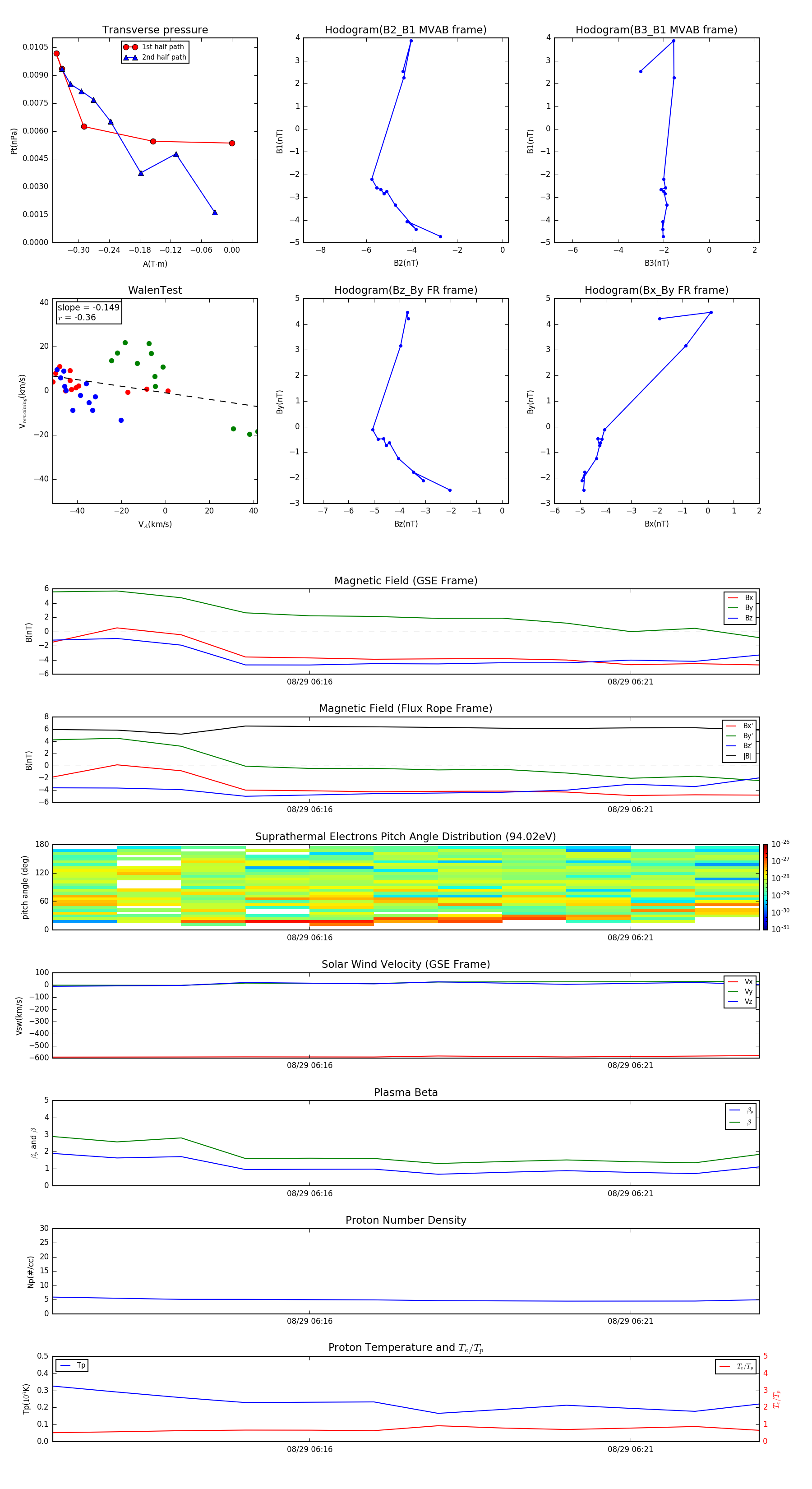Screen dimensions: 812x1489
Task: Click the 'Hodogram(B2_B1 MVAB frame)' title
Action: 406,30
